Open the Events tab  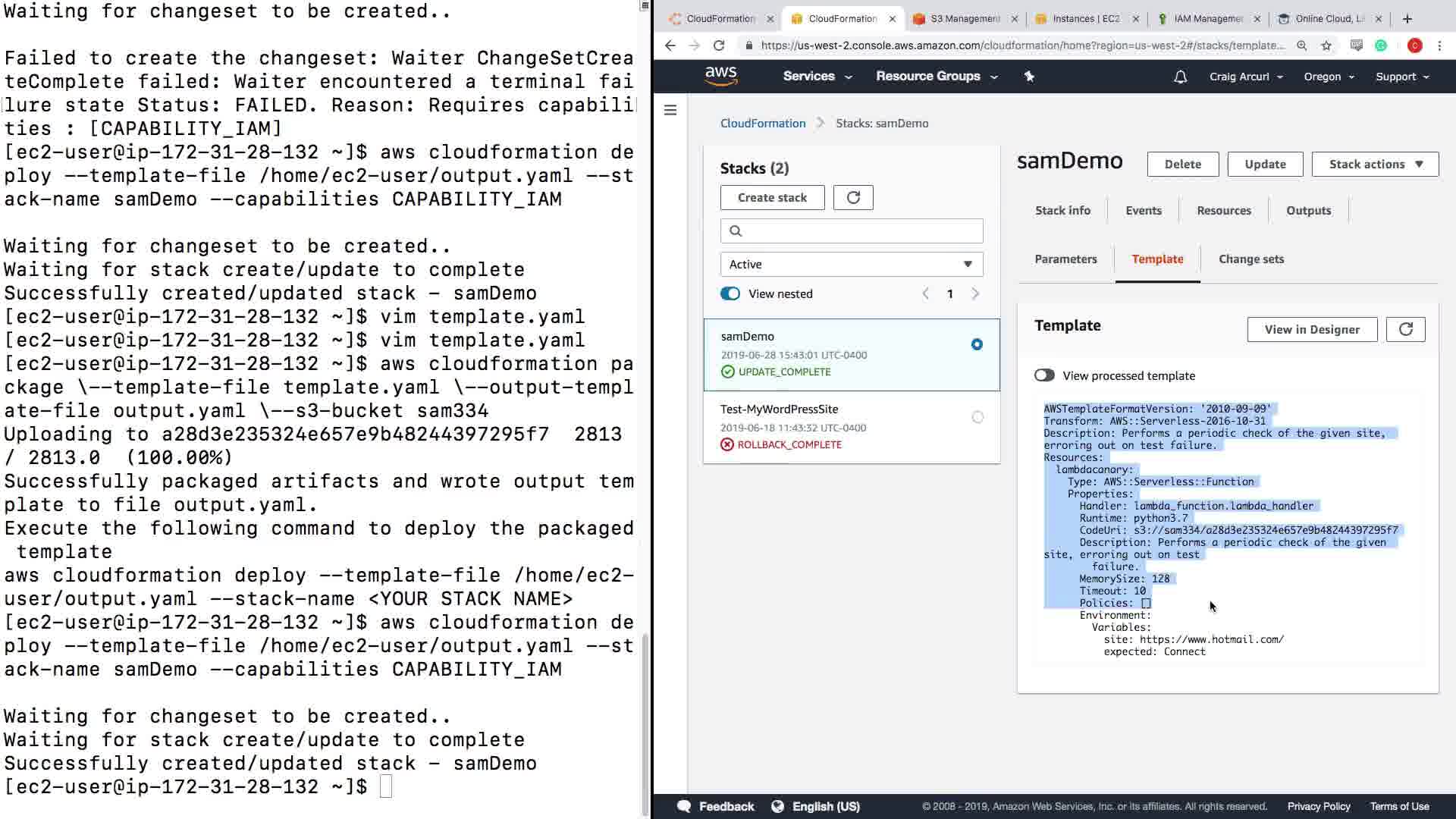(1143, 210)
